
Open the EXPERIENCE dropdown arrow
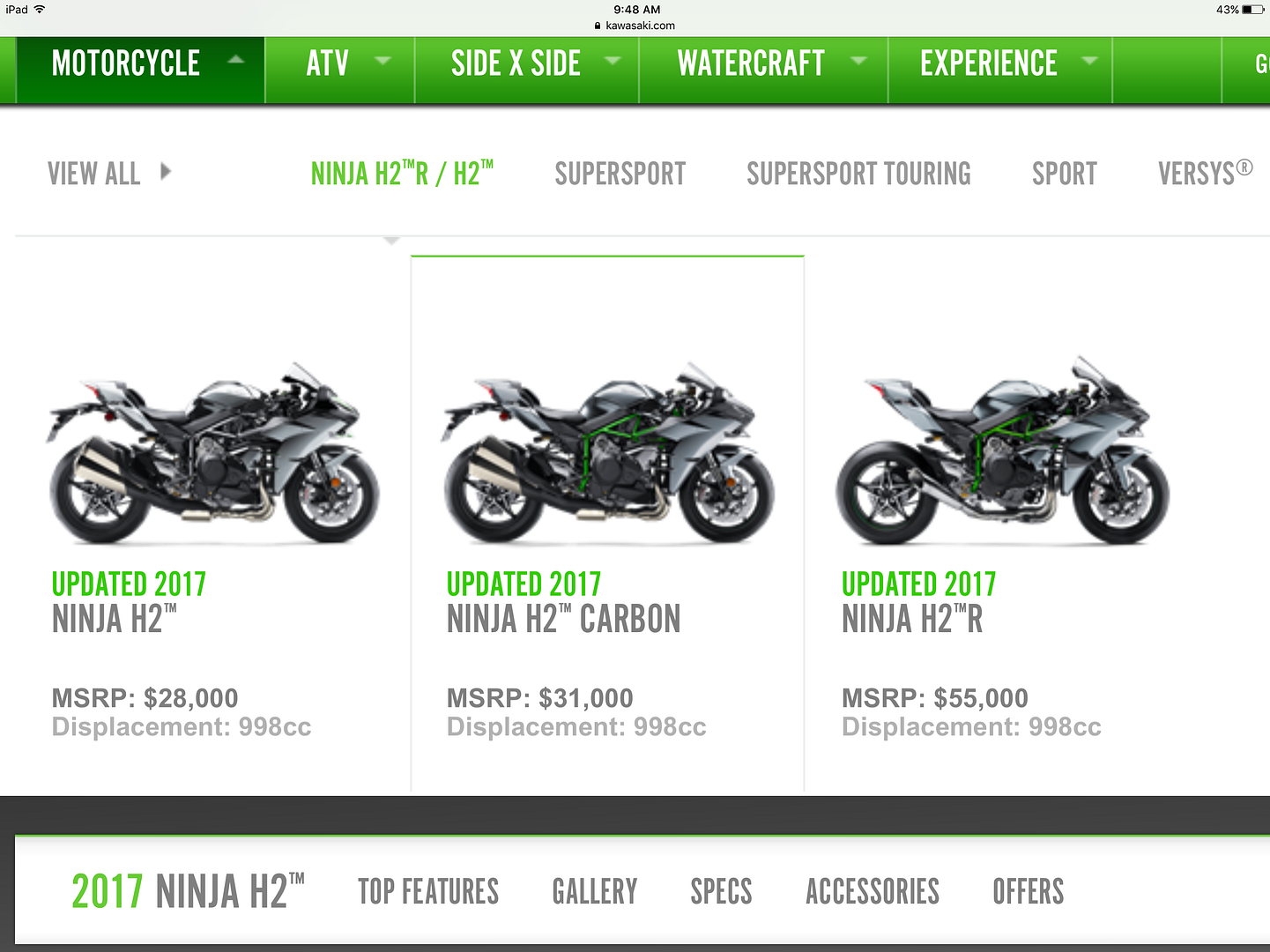click(x=1090, y=61)
